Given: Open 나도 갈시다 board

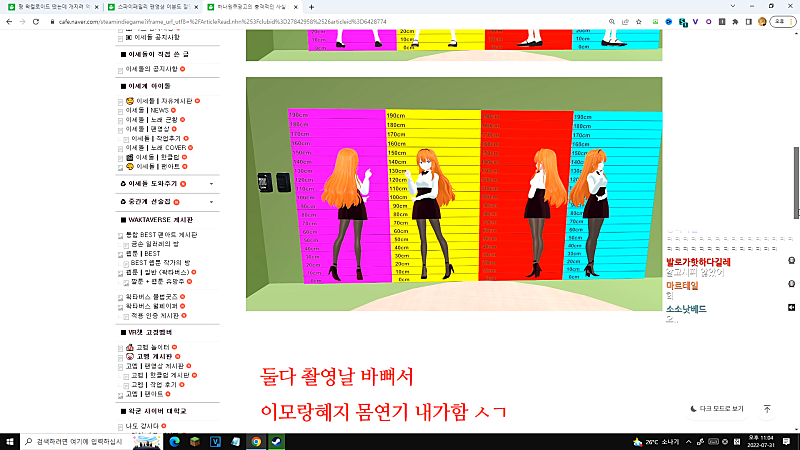Looking at the screenshot, I should coord(142,426).
